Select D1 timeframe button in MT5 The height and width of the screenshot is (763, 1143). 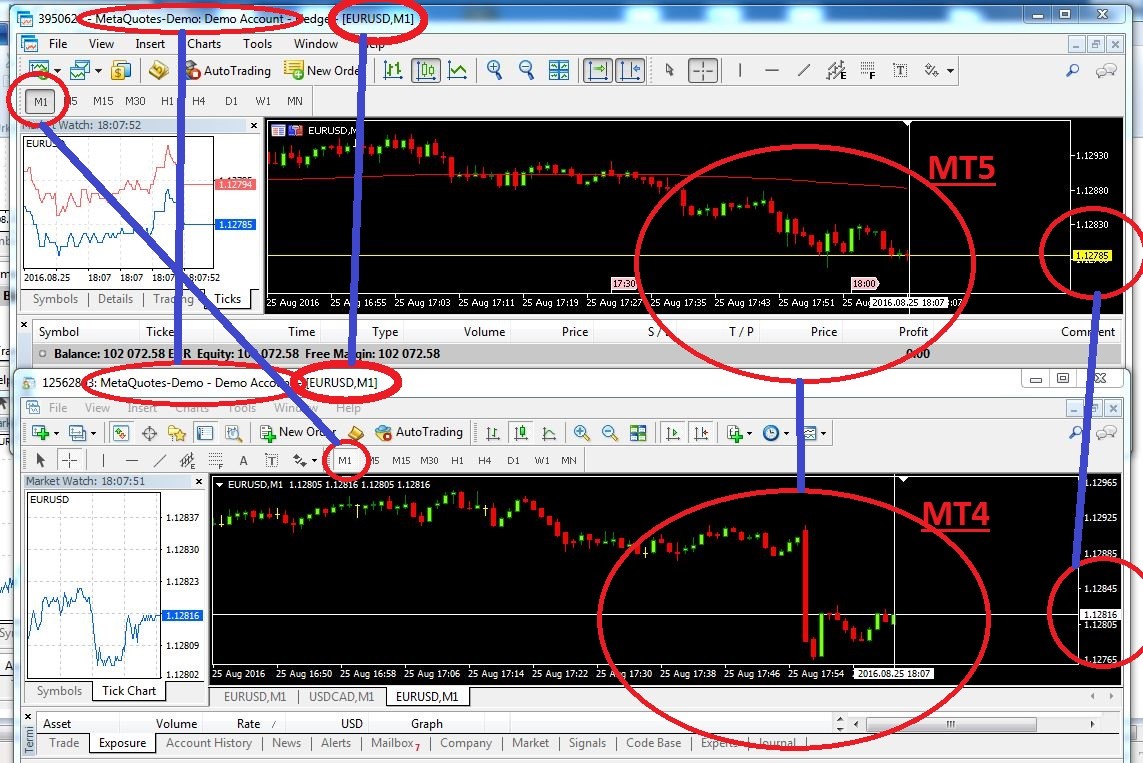tap(231, 101)
